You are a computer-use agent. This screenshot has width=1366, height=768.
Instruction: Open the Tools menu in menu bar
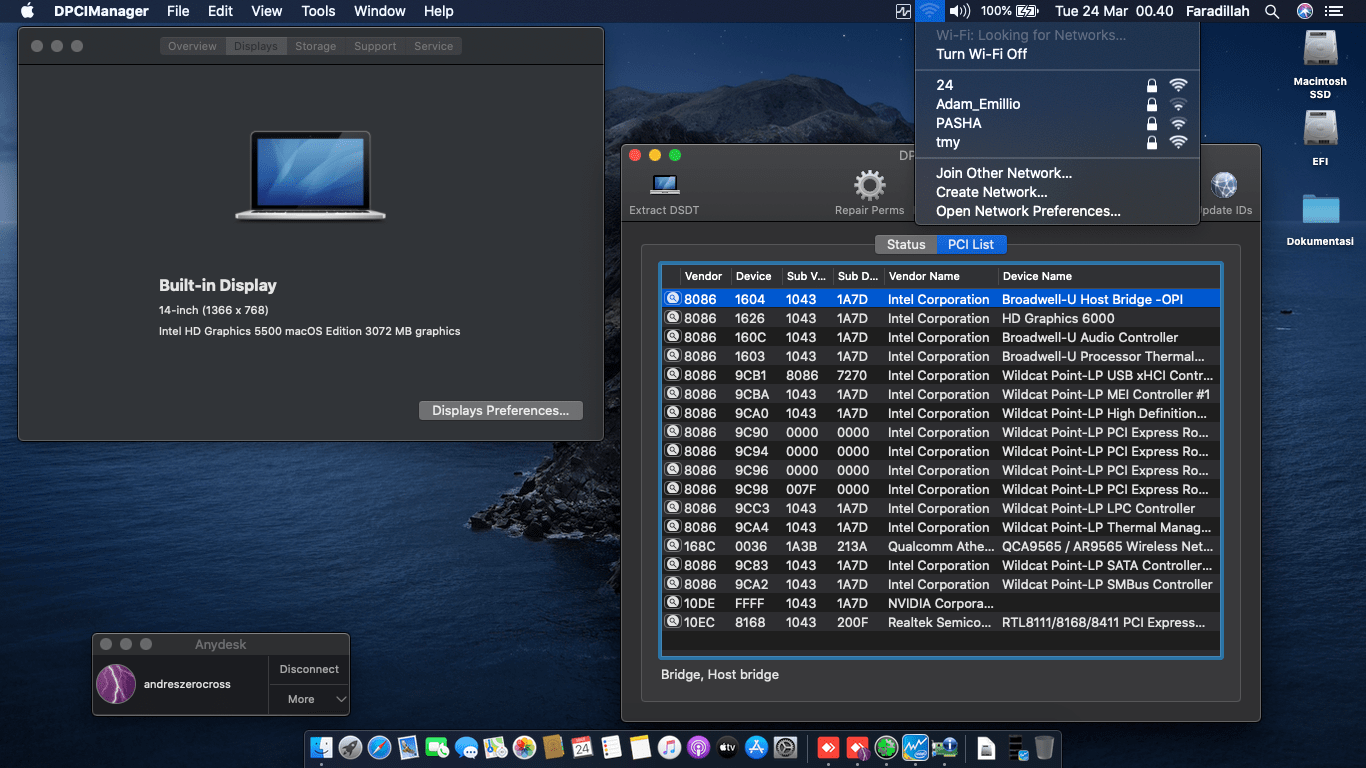318,11
